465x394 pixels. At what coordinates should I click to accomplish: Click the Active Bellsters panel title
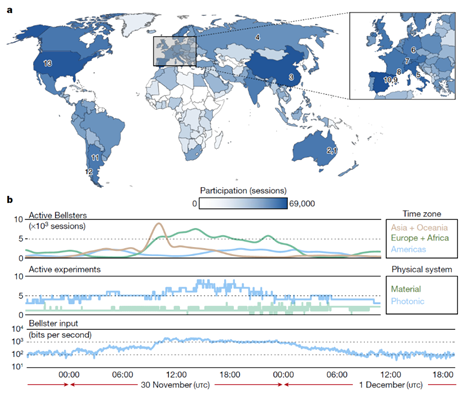[x=58, y=215]
